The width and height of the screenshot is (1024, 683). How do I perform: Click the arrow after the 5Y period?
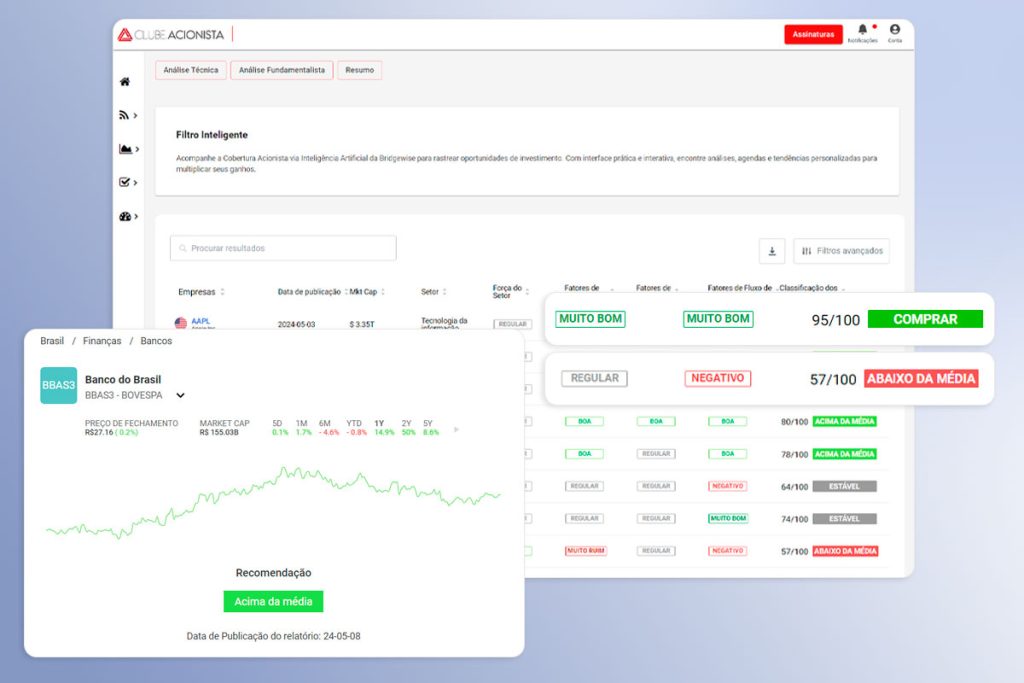[x=456, y=429]
